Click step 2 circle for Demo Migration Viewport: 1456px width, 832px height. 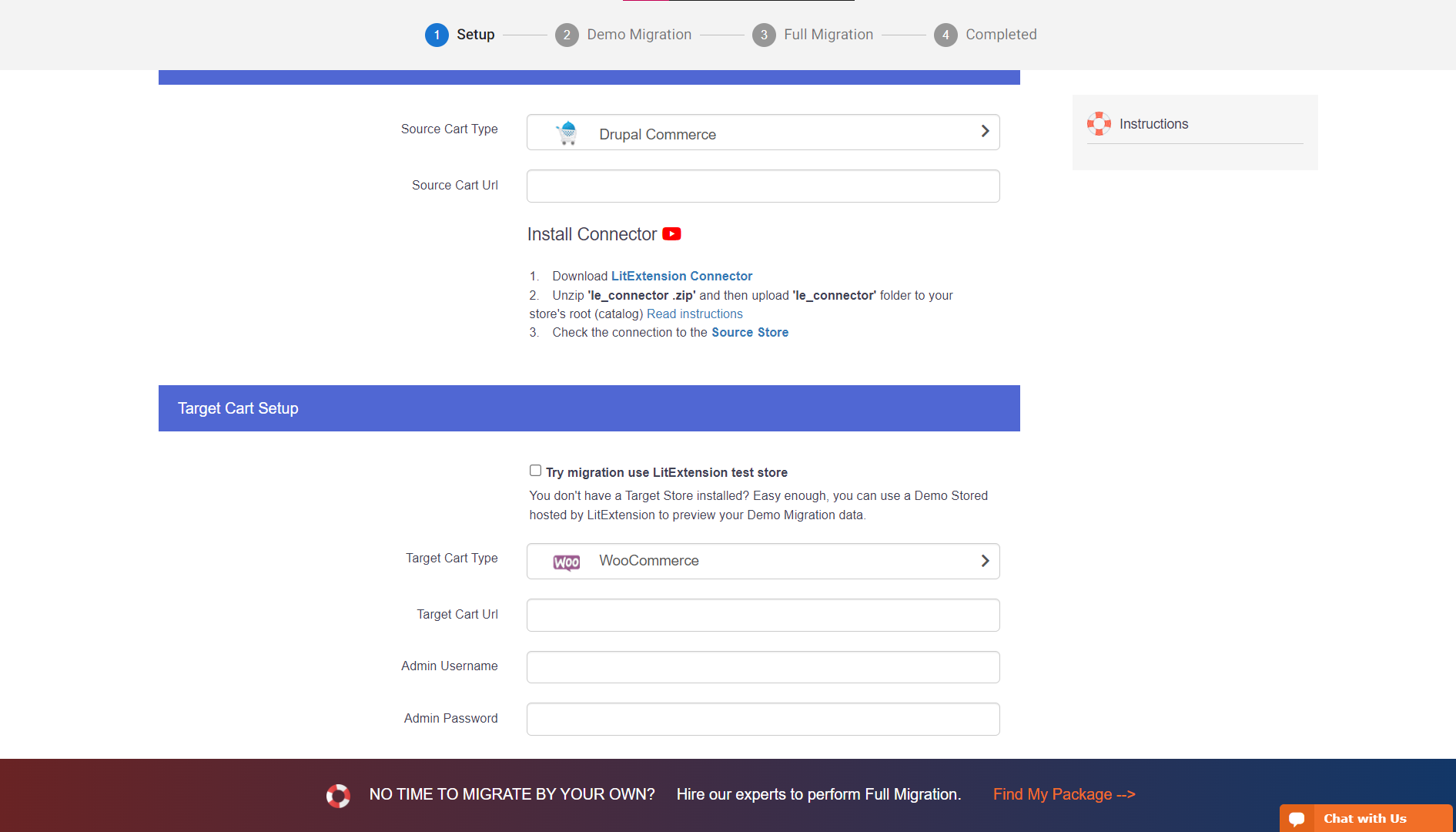(x=567, y=35)
